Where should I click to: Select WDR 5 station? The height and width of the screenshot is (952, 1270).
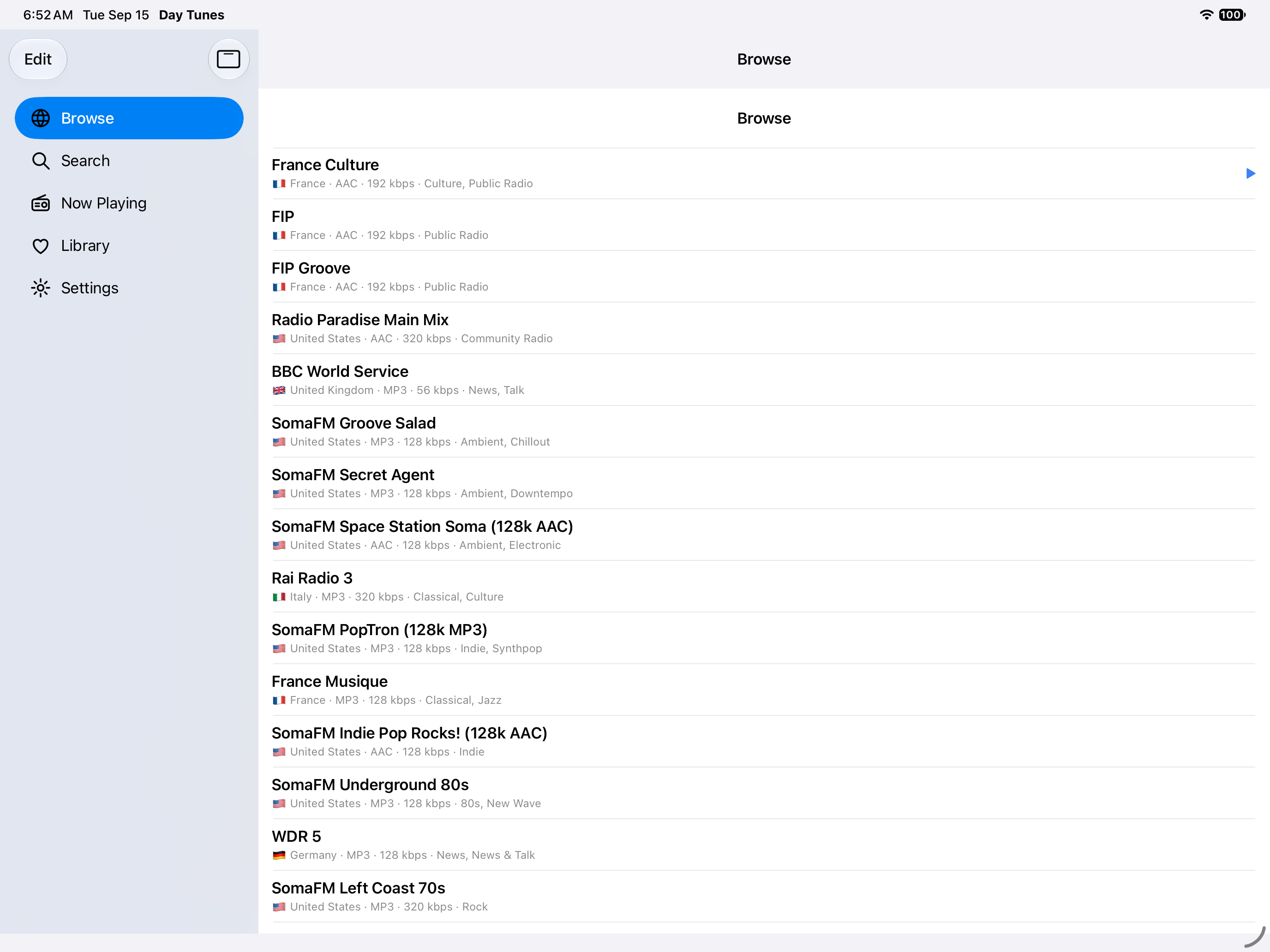(x=764, y=845)
